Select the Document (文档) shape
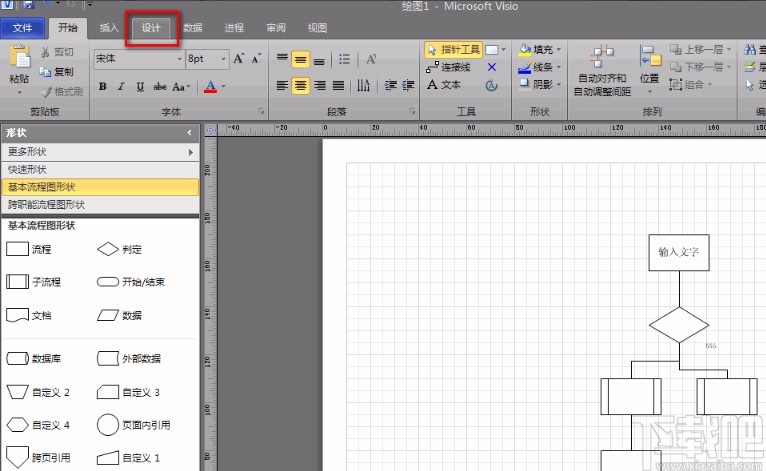 29,315
